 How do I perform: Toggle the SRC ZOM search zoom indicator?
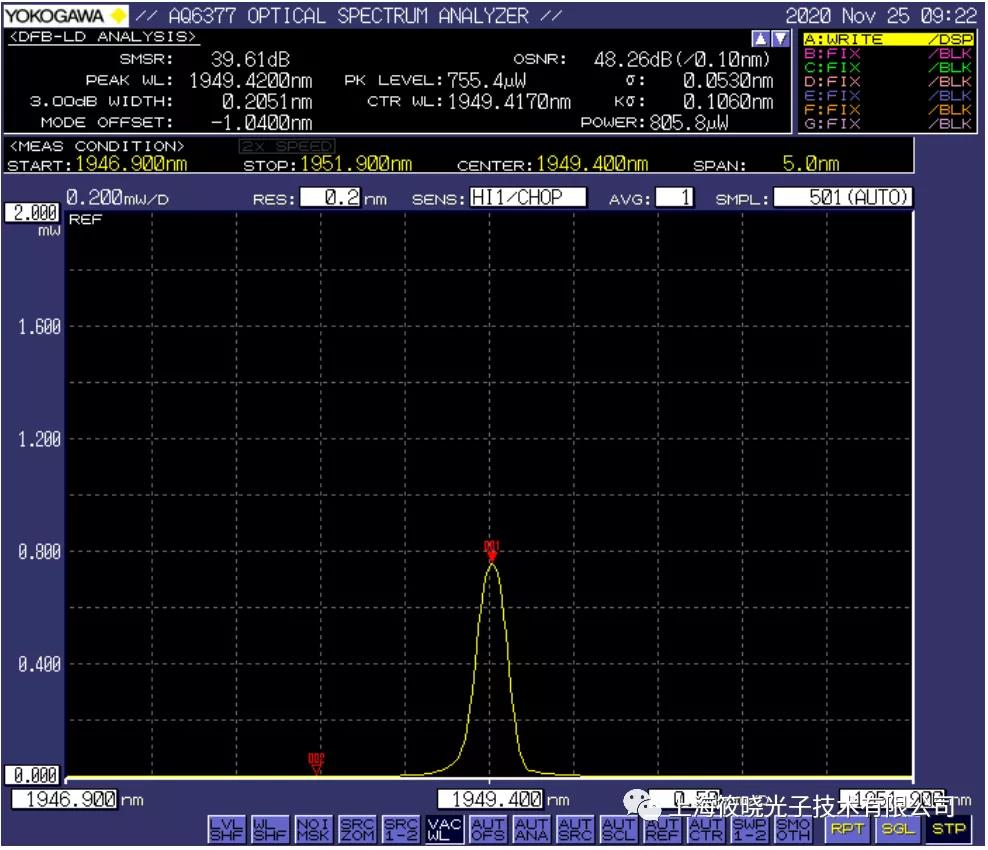pos(357,829)
